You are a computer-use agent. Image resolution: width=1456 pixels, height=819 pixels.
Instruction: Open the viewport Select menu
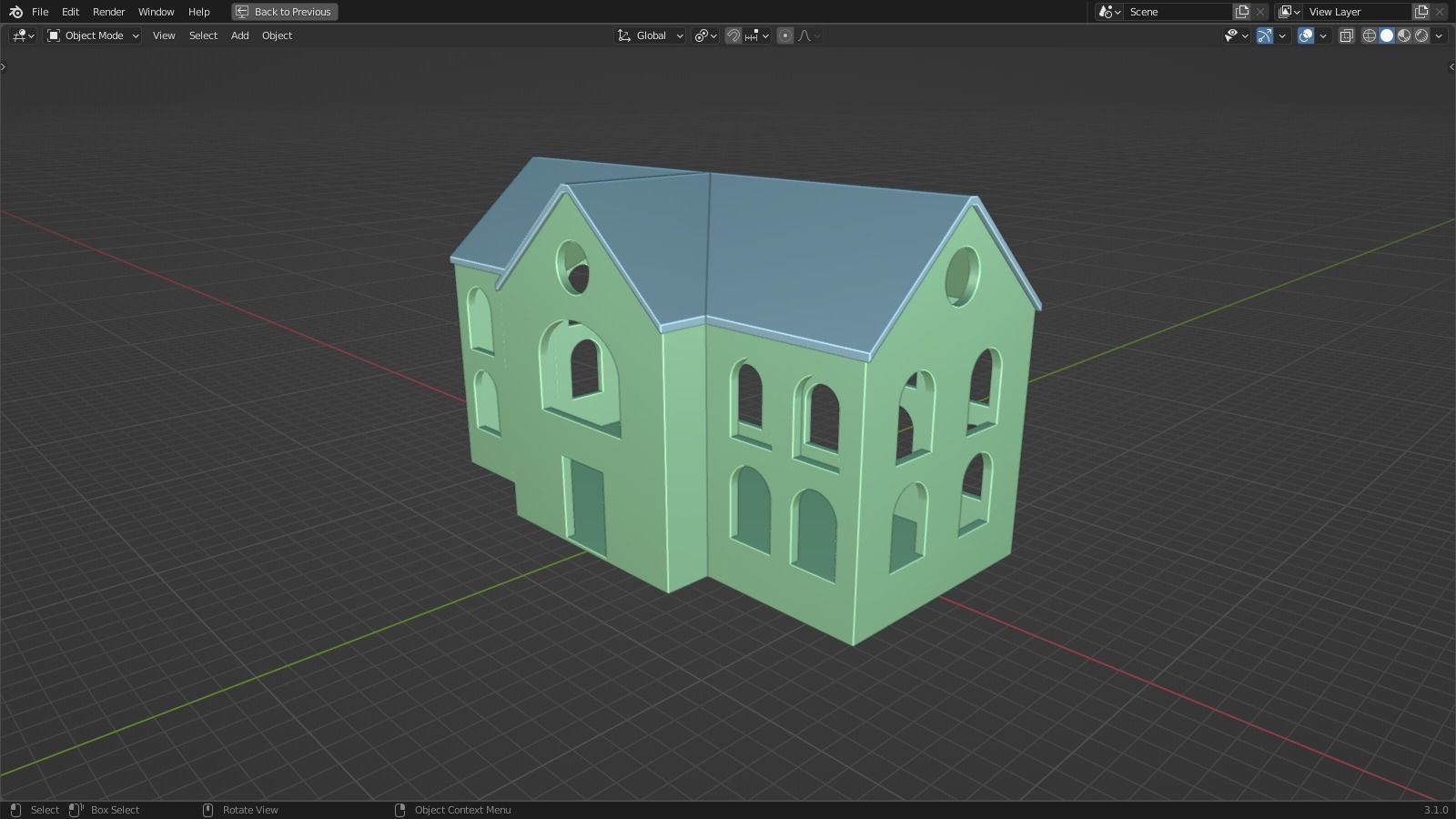[203, 35]
